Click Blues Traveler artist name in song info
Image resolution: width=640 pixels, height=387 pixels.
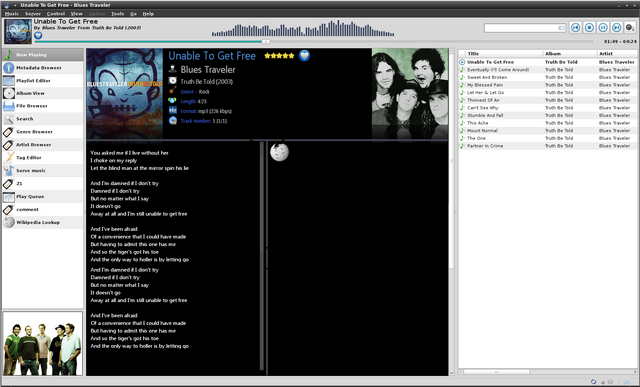click(208, 69)
